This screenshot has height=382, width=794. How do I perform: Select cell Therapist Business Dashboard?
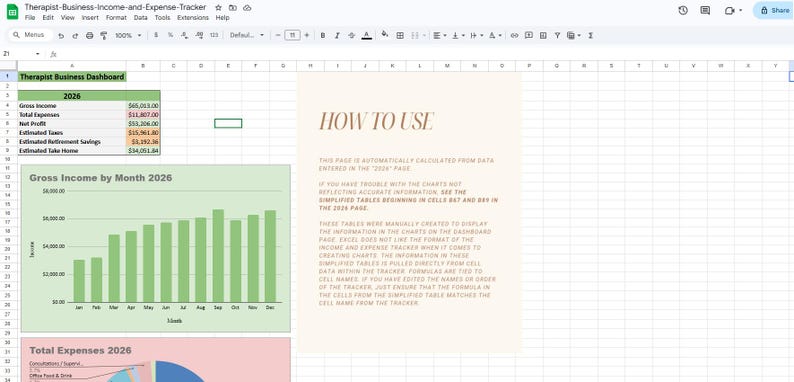point(72,77)
